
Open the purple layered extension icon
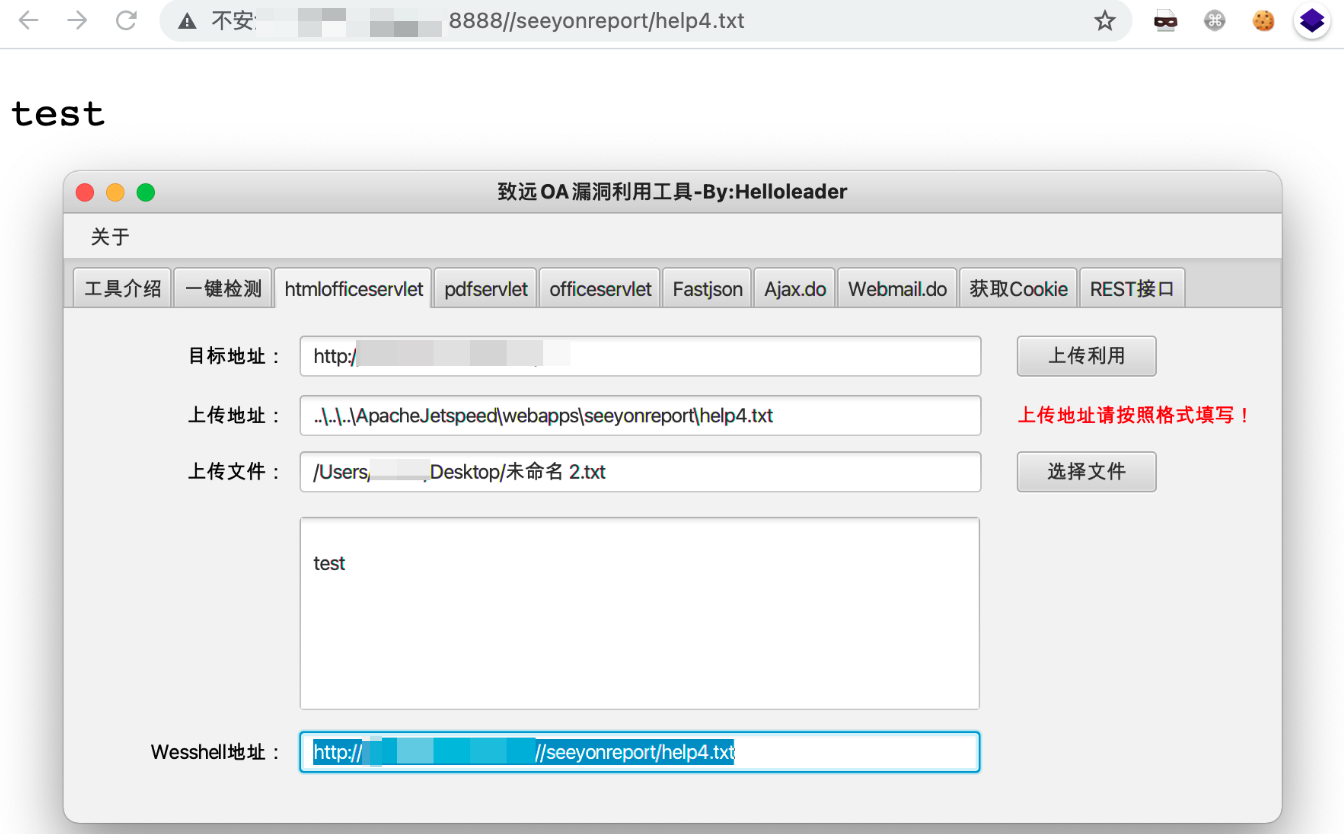pyautogui.click(x=1312, y=20)
